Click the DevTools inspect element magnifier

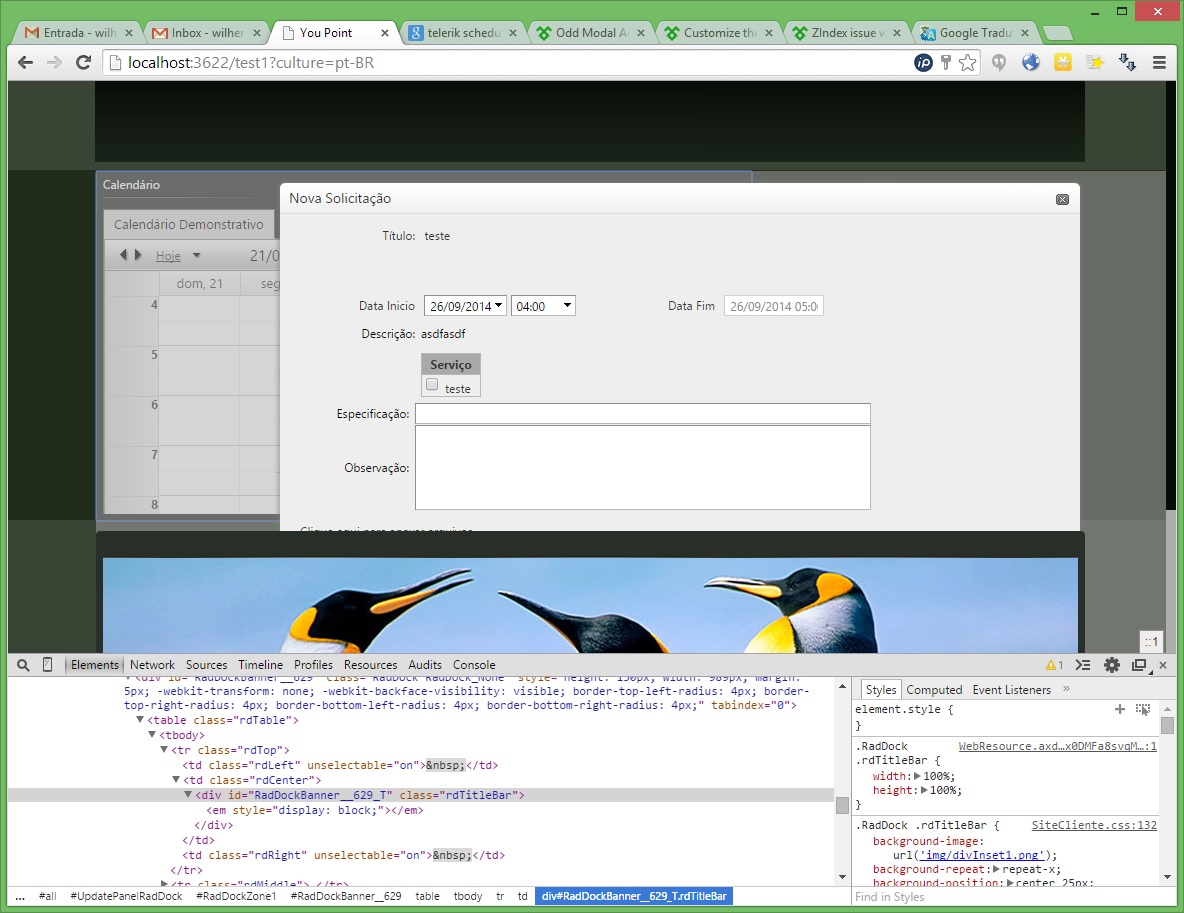(23, 665)
